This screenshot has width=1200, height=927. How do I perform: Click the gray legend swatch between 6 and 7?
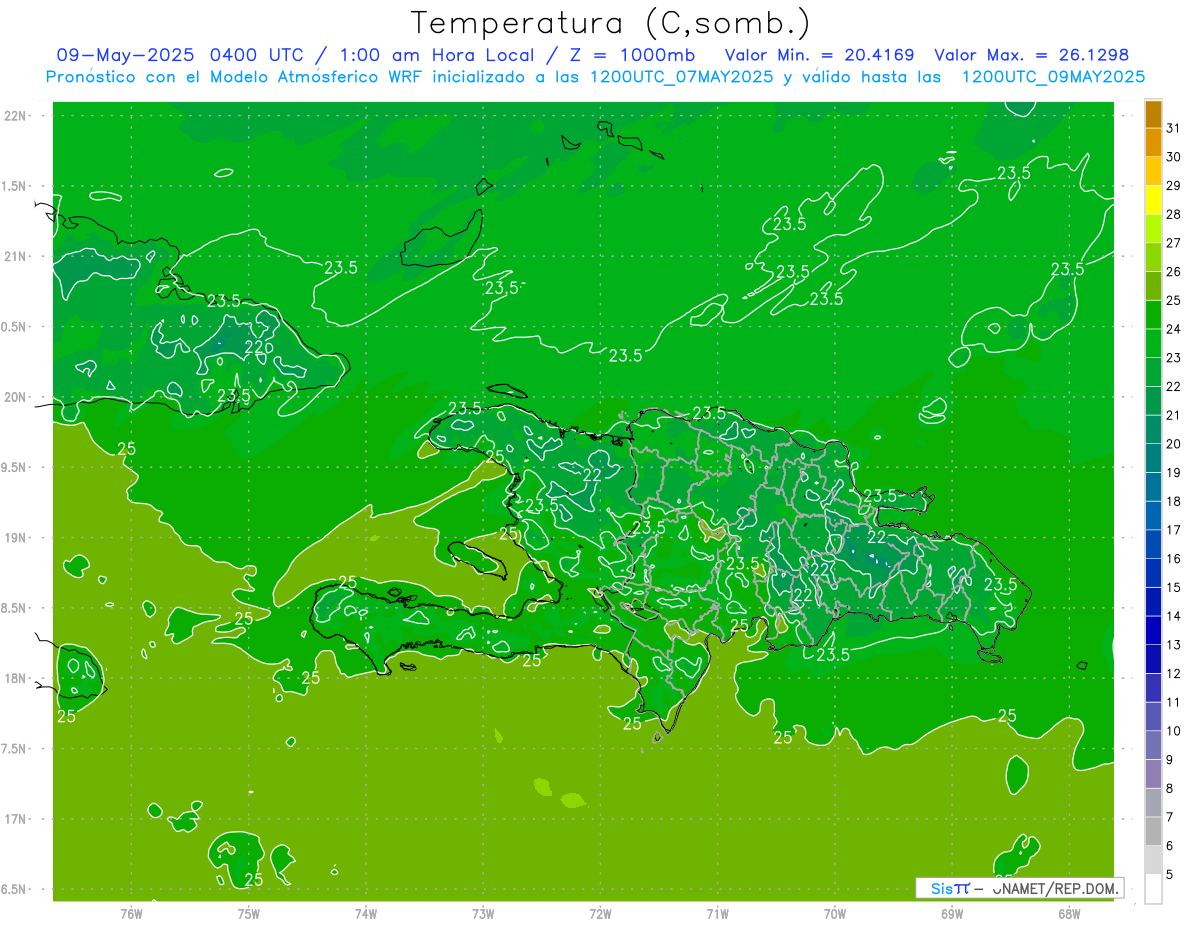(1153, 831)
